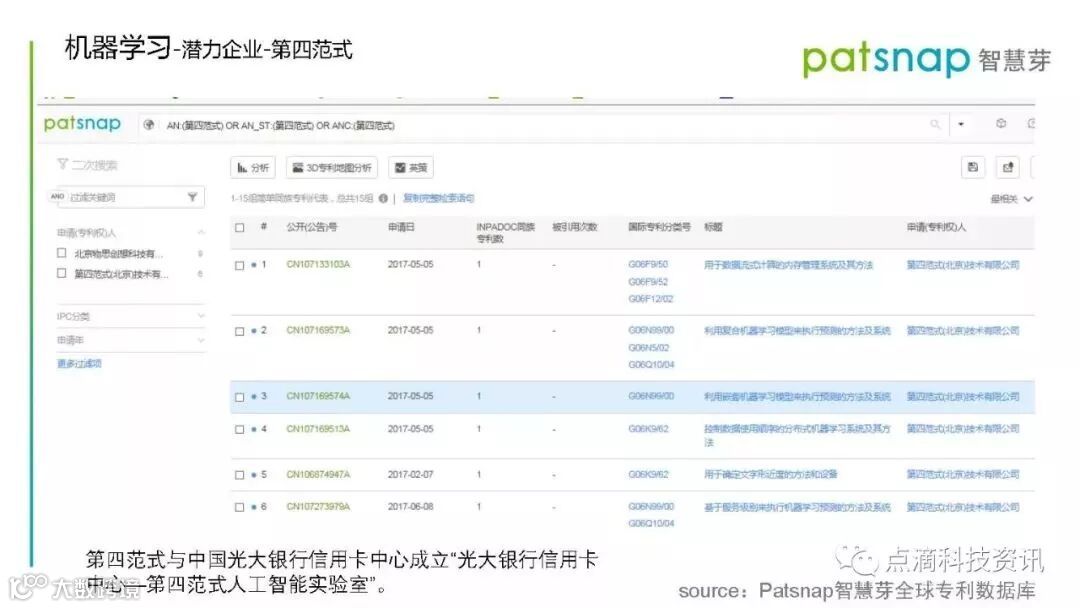
Task: Click the patsnap logo in the search bar
Action: 82,124
